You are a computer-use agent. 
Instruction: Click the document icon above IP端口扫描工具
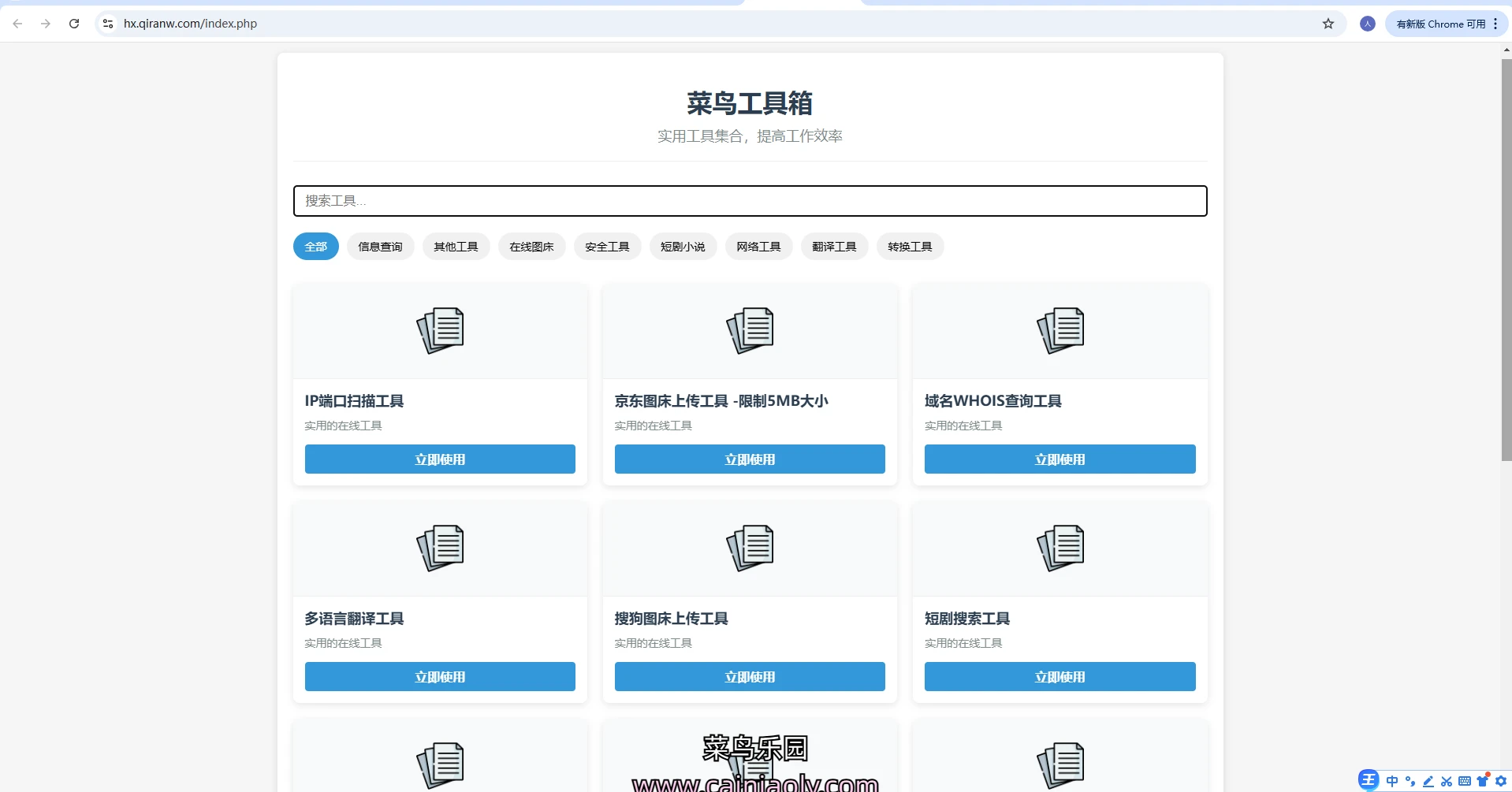pos(440,330)
